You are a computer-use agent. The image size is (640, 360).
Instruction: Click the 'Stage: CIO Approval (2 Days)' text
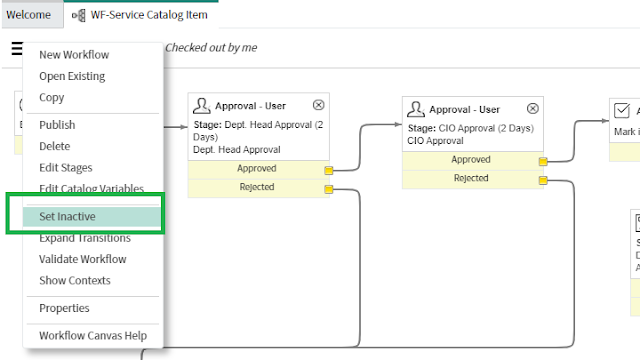(471, 128)
